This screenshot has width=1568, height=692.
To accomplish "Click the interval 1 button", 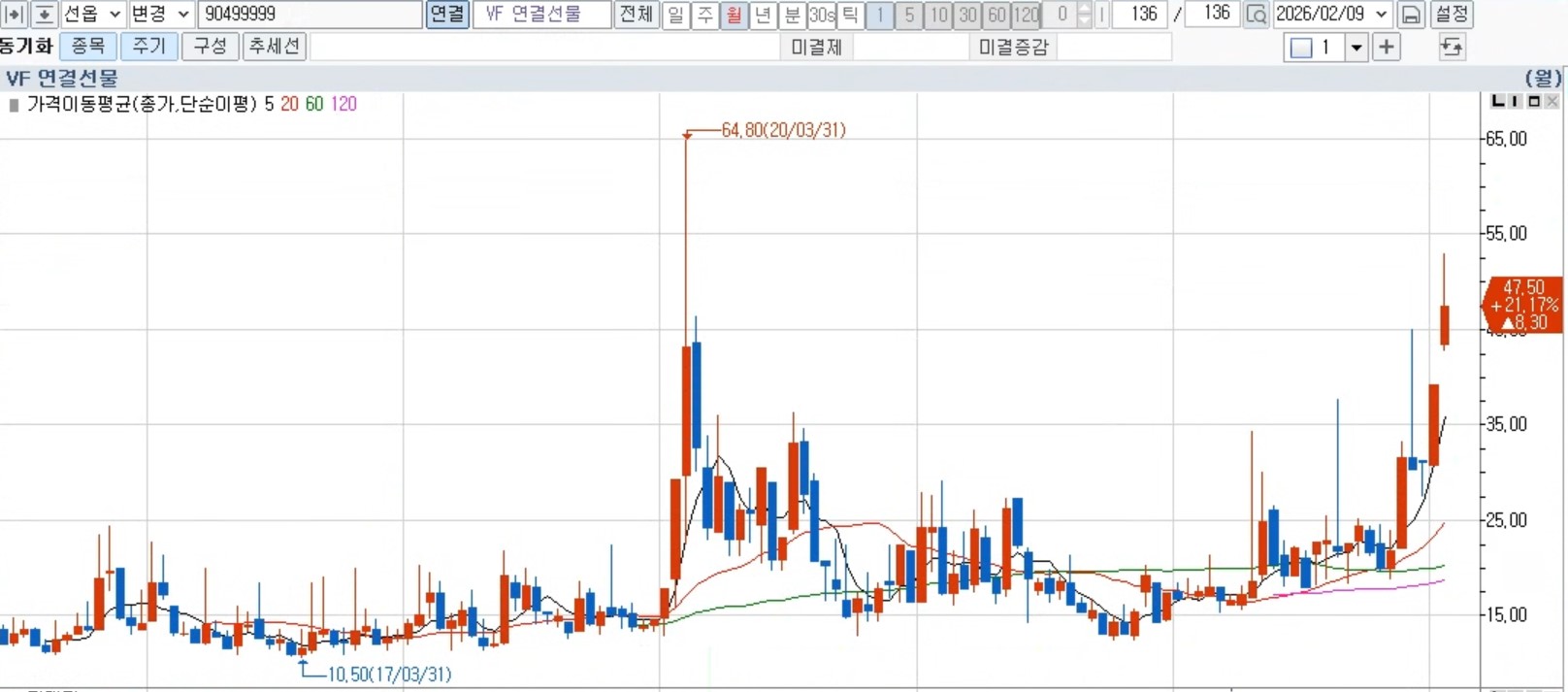I will pyautogui.click(x=880, y=15).
